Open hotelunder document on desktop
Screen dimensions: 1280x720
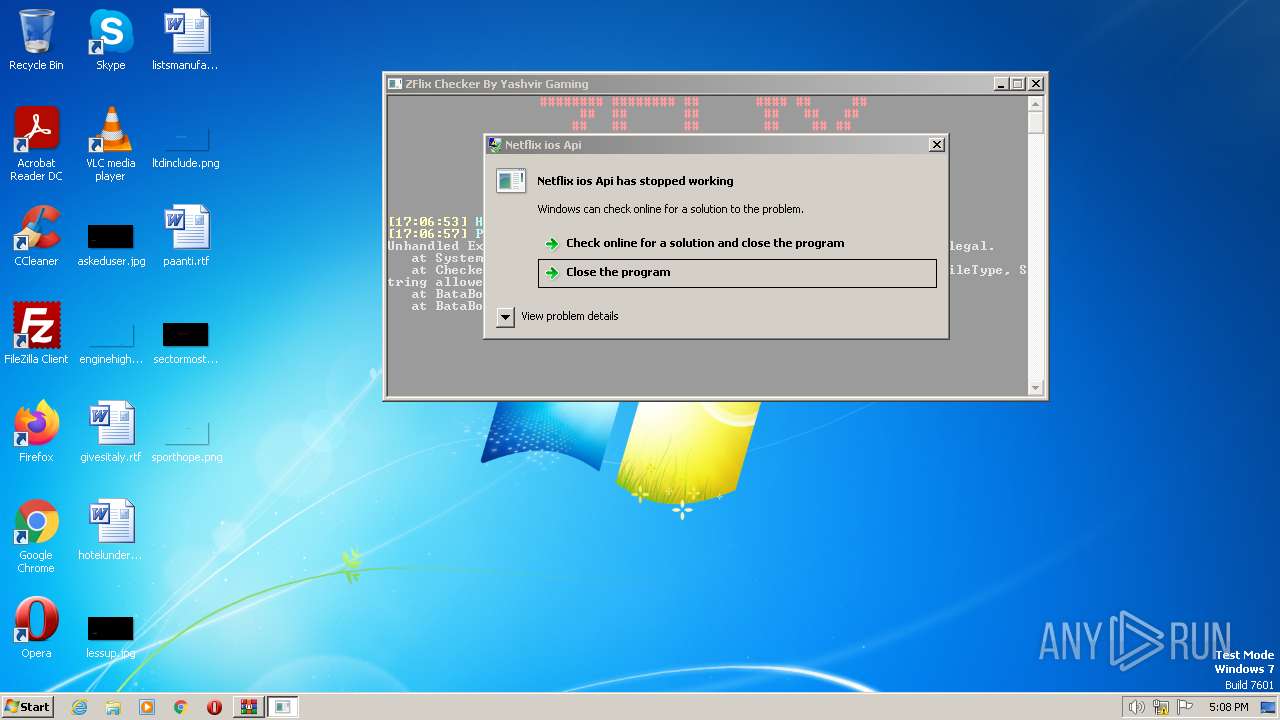click(x=110, y=530)
